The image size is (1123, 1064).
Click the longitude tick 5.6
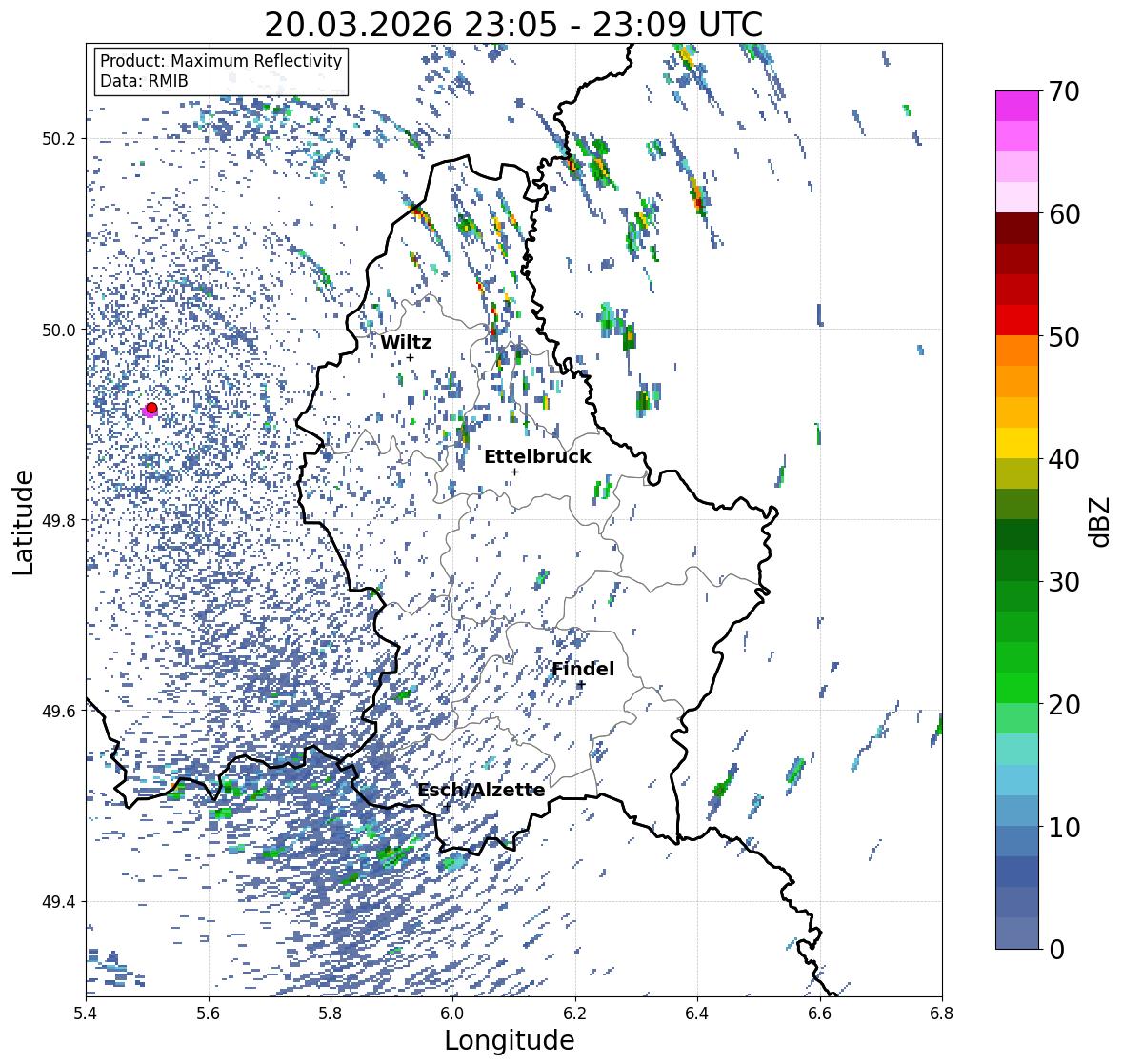209,1014
